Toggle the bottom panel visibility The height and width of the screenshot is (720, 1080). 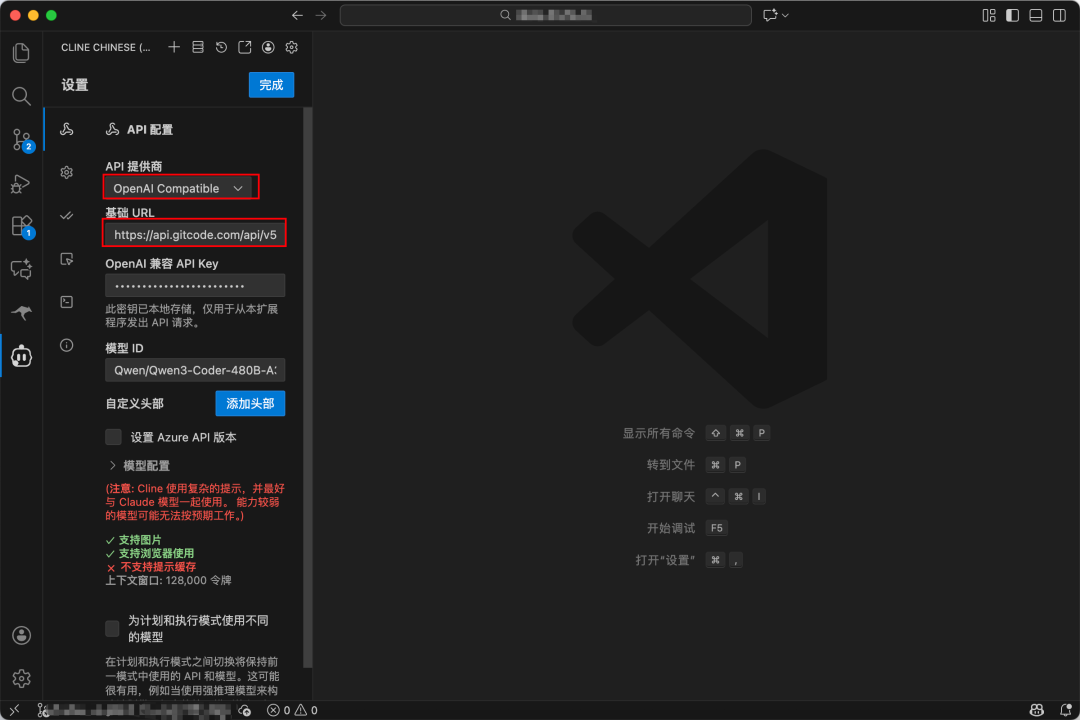coord(1036,15)
